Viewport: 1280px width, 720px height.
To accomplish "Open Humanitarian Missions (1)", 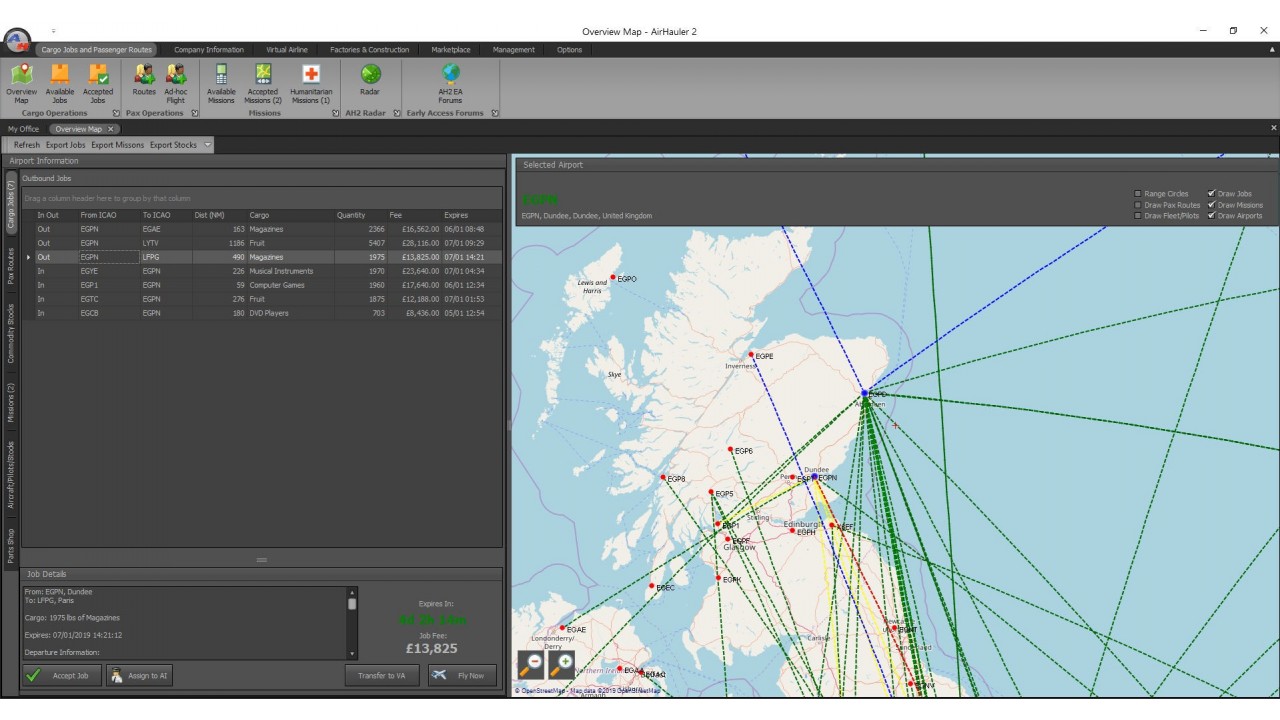I will [310, 80].
